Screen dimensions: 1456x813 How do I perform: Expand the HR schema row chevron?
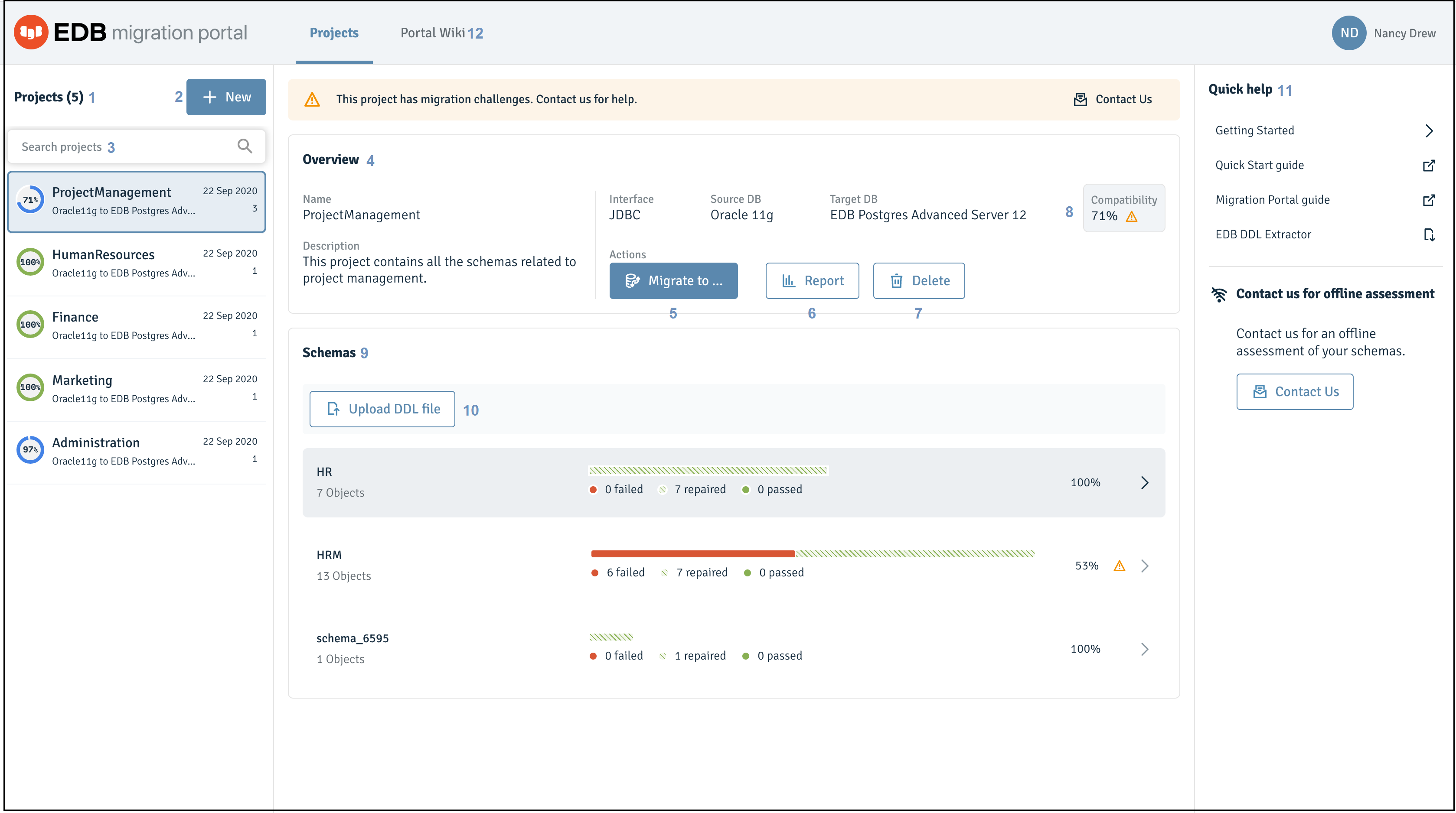coord(1145,482)
